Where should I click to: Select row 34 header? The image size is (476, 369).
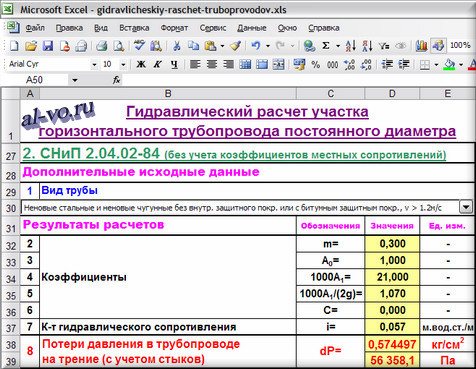10,278
